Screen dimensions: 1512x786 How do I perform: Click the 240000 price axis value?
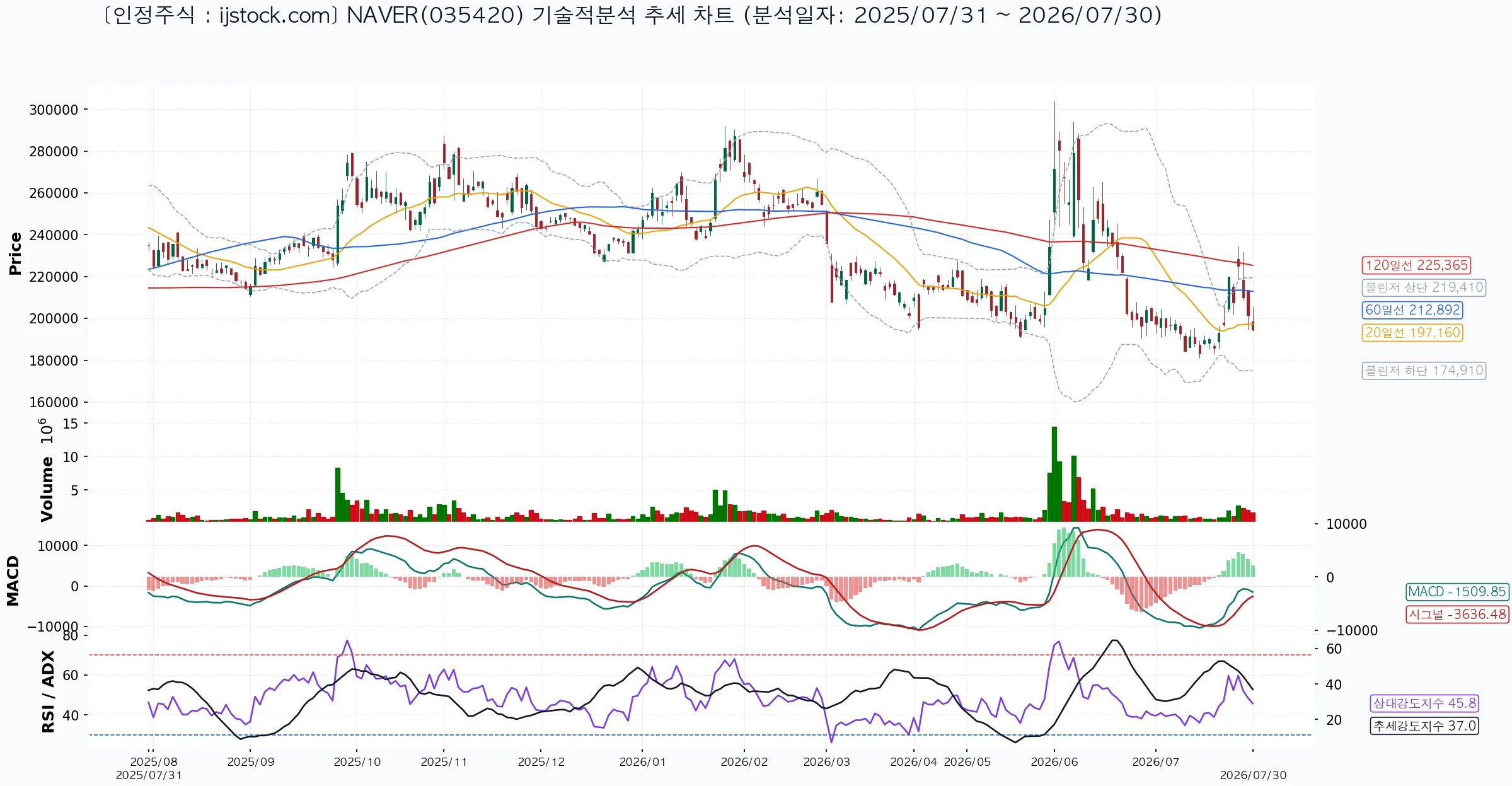pos(54,235)
